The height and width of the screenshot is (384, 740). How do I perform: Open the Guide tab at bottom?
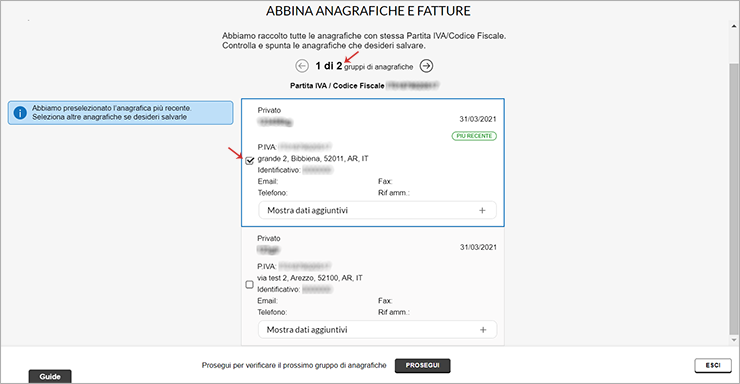pyautogui.click(x=50, y=376)
